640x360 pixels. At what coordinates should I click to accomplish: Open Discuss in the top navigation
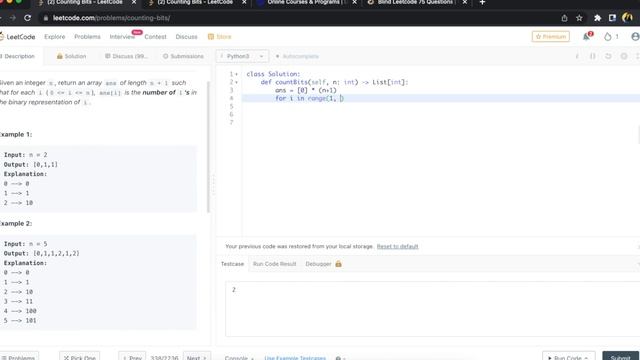click(187, 37)
